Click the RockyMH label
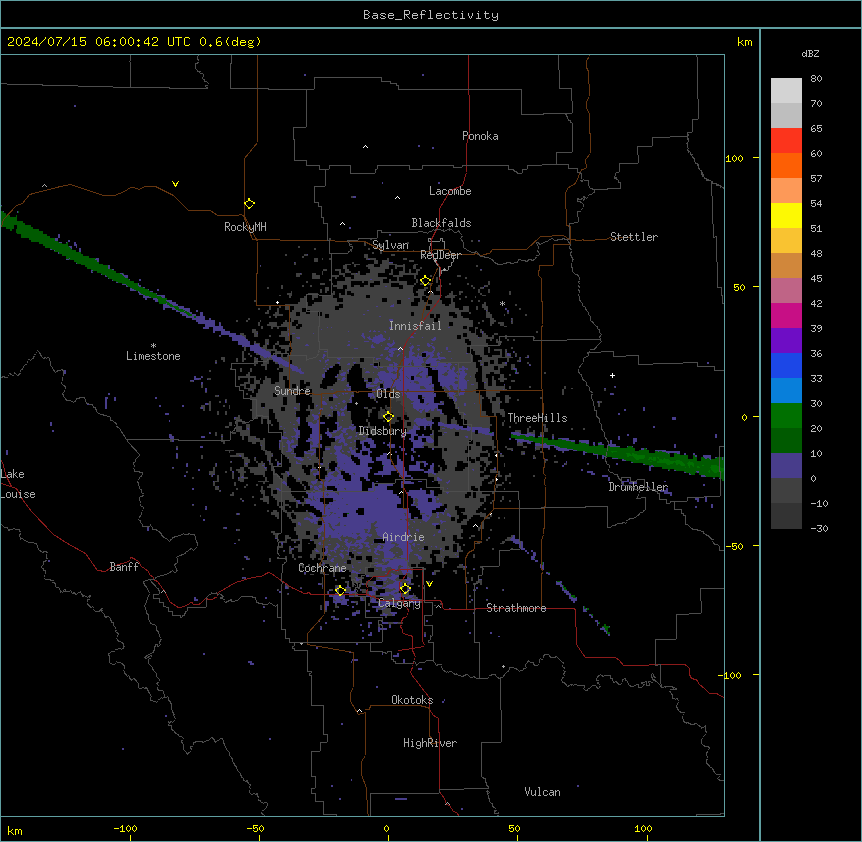The image size is (862, 842). coord(245,227)
